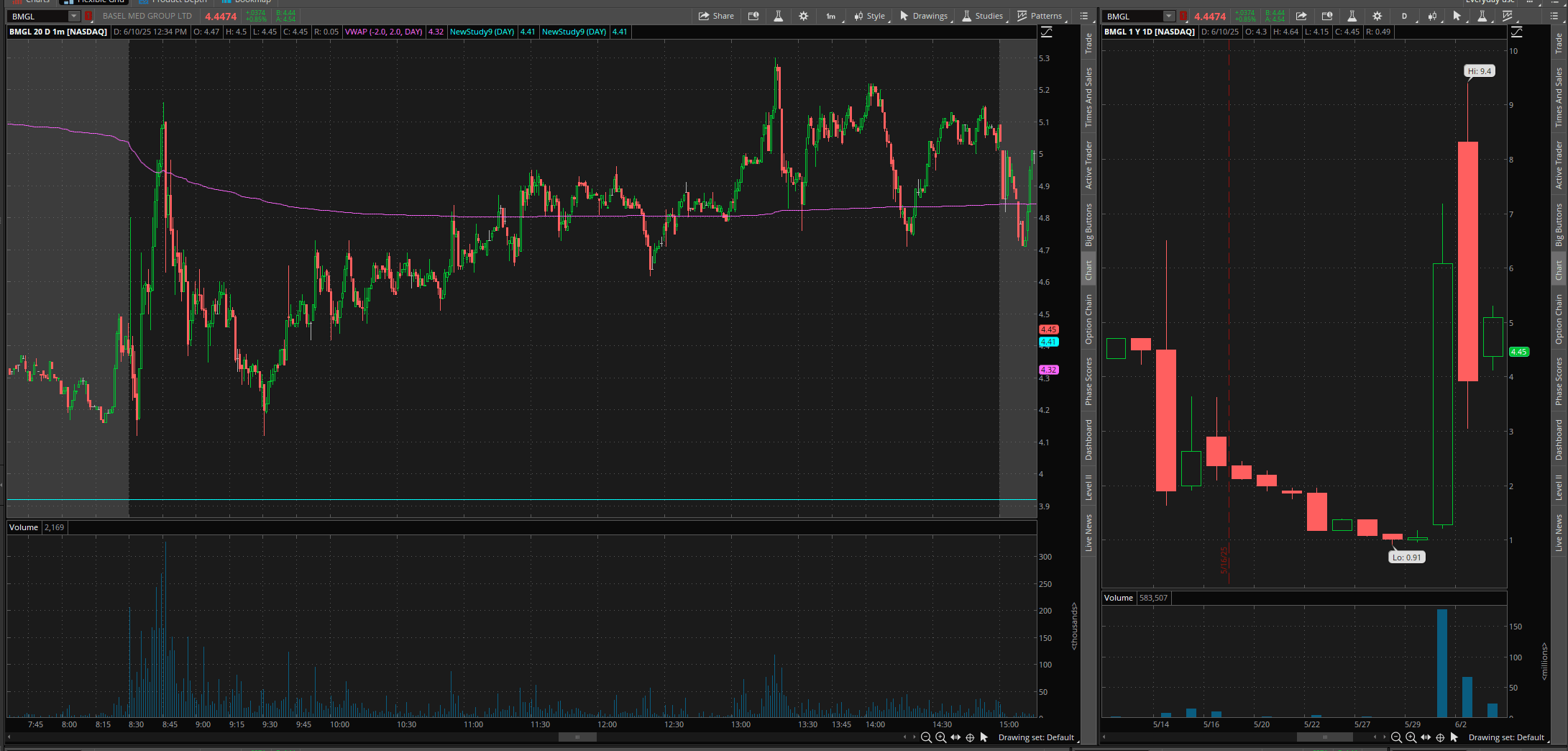This screenshot has width=1568, height=751.
Task: Click the Lo: 0.91 price bubble
Action: pos(1406,557)
